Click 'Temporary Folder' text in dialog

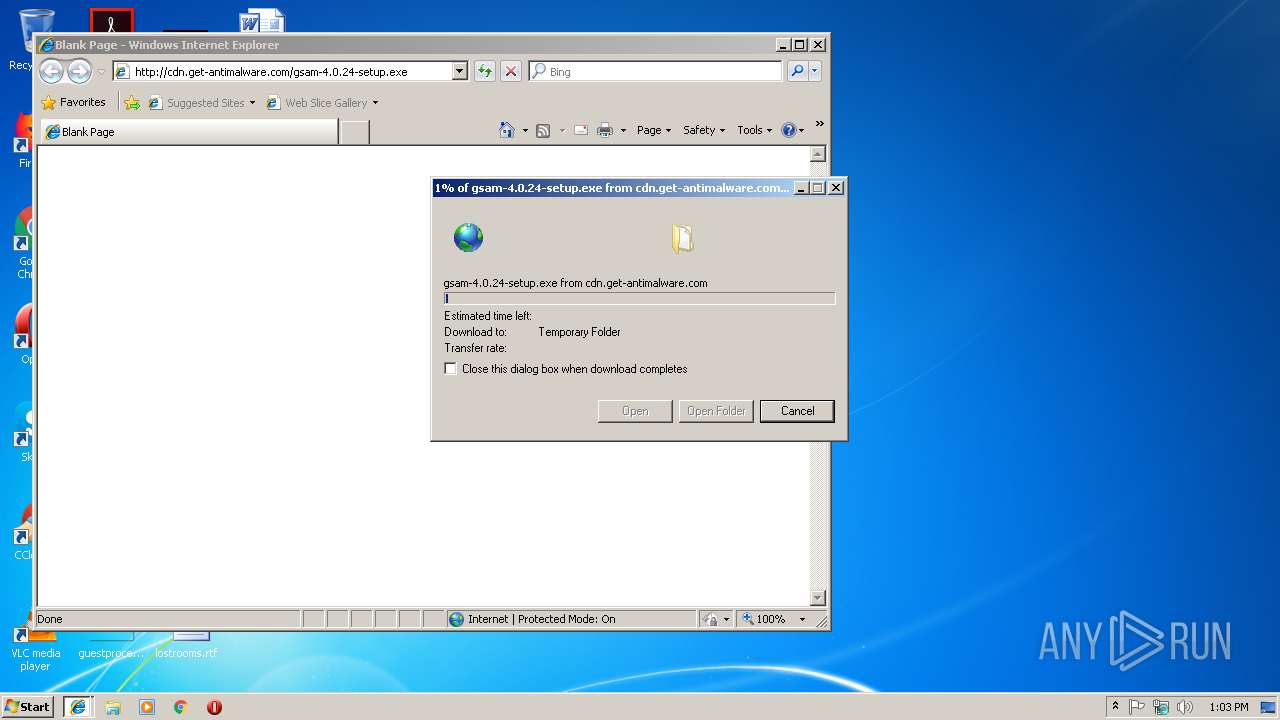579,332
